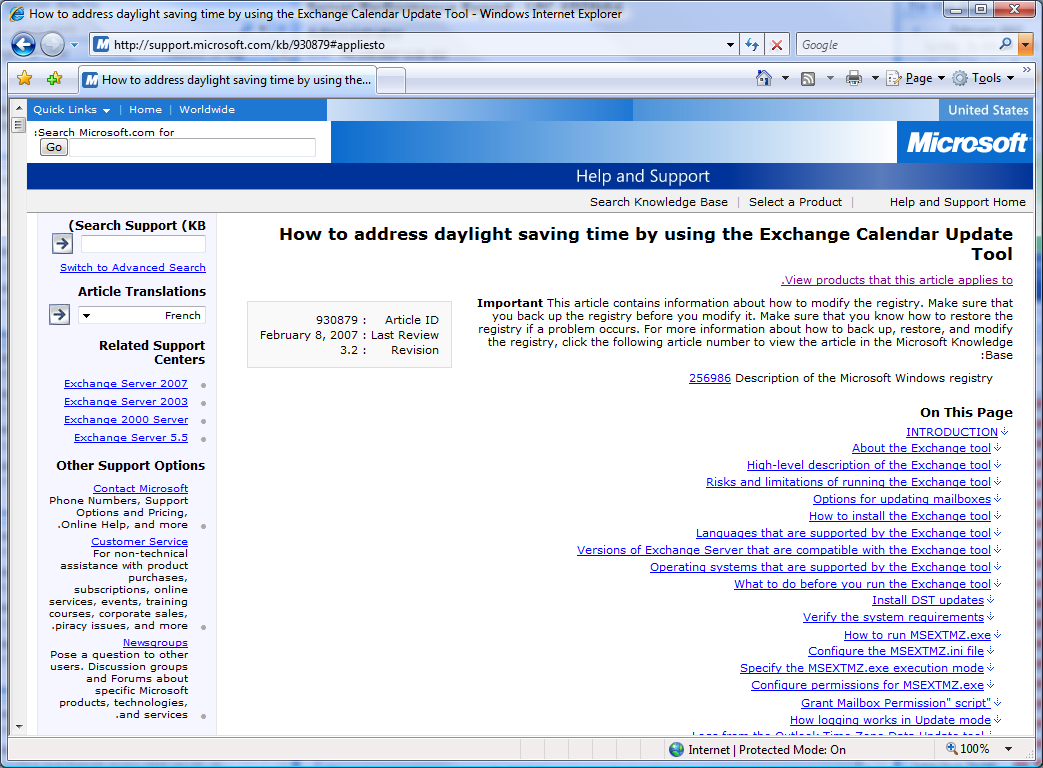The height and width of the screenshot is (768, 1043).
Task: Open the Page menu
Action: 916,78
